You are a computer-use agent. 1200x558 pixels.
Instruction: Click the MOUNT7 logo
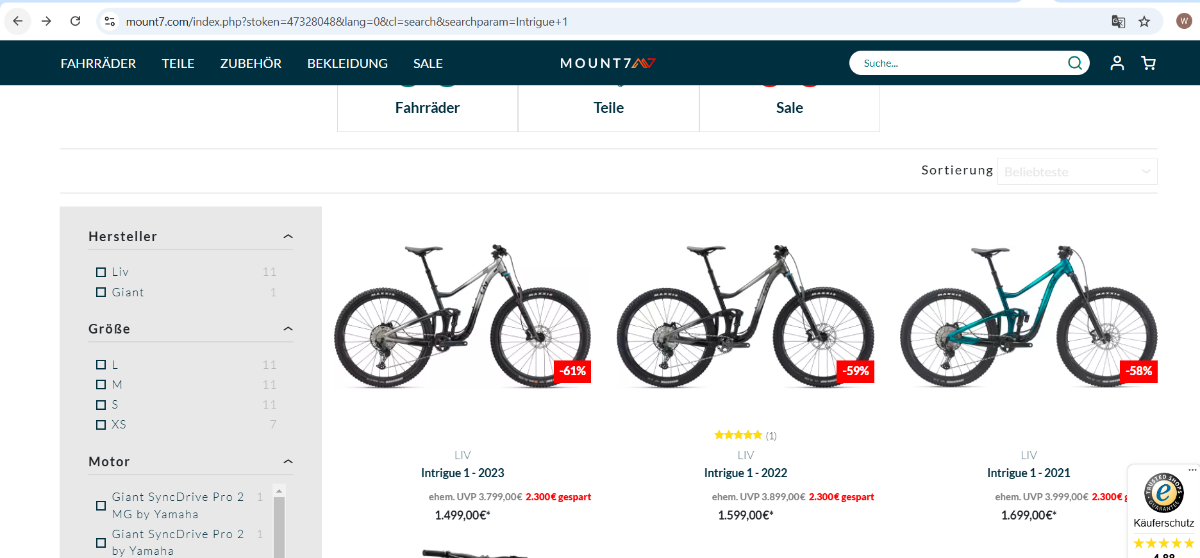[607, 63]
